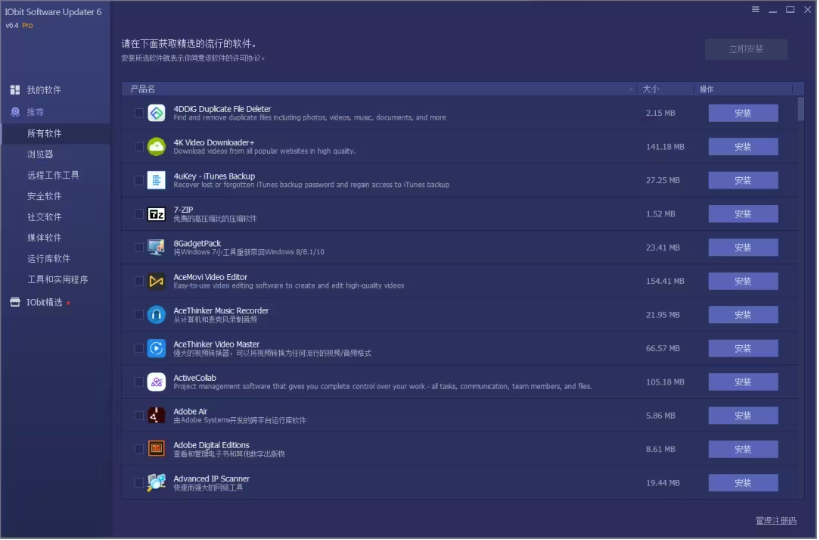Click the Advanced IP Scanner icon
This screenshot has height=540, width=819.
coord(156,483)
